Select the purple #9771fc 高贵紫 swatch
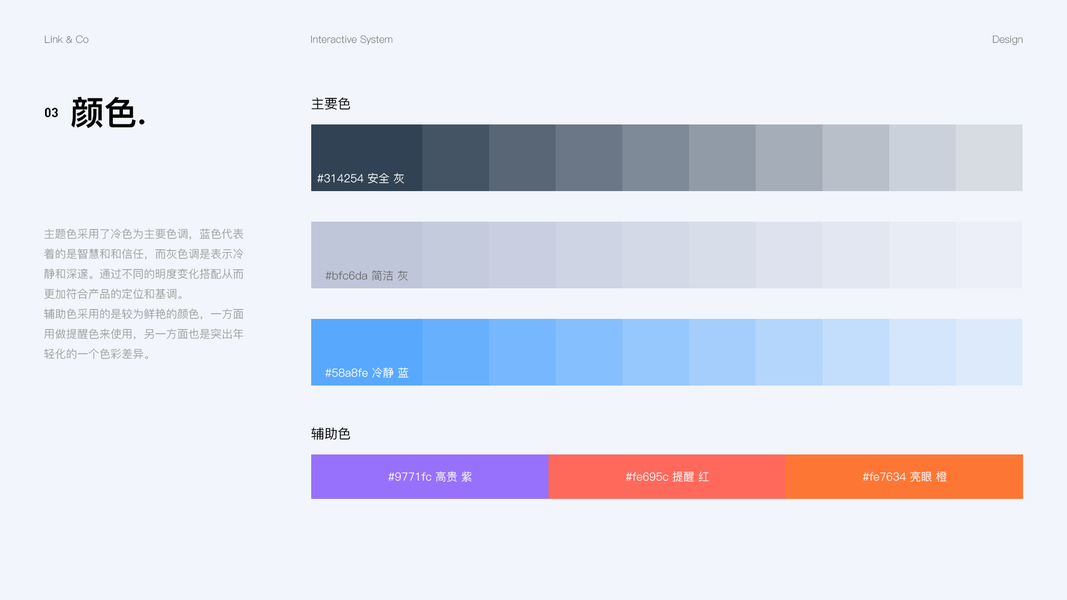Image resolution: width=1067 pixels, height=600 pixels. tap(429, 477)
